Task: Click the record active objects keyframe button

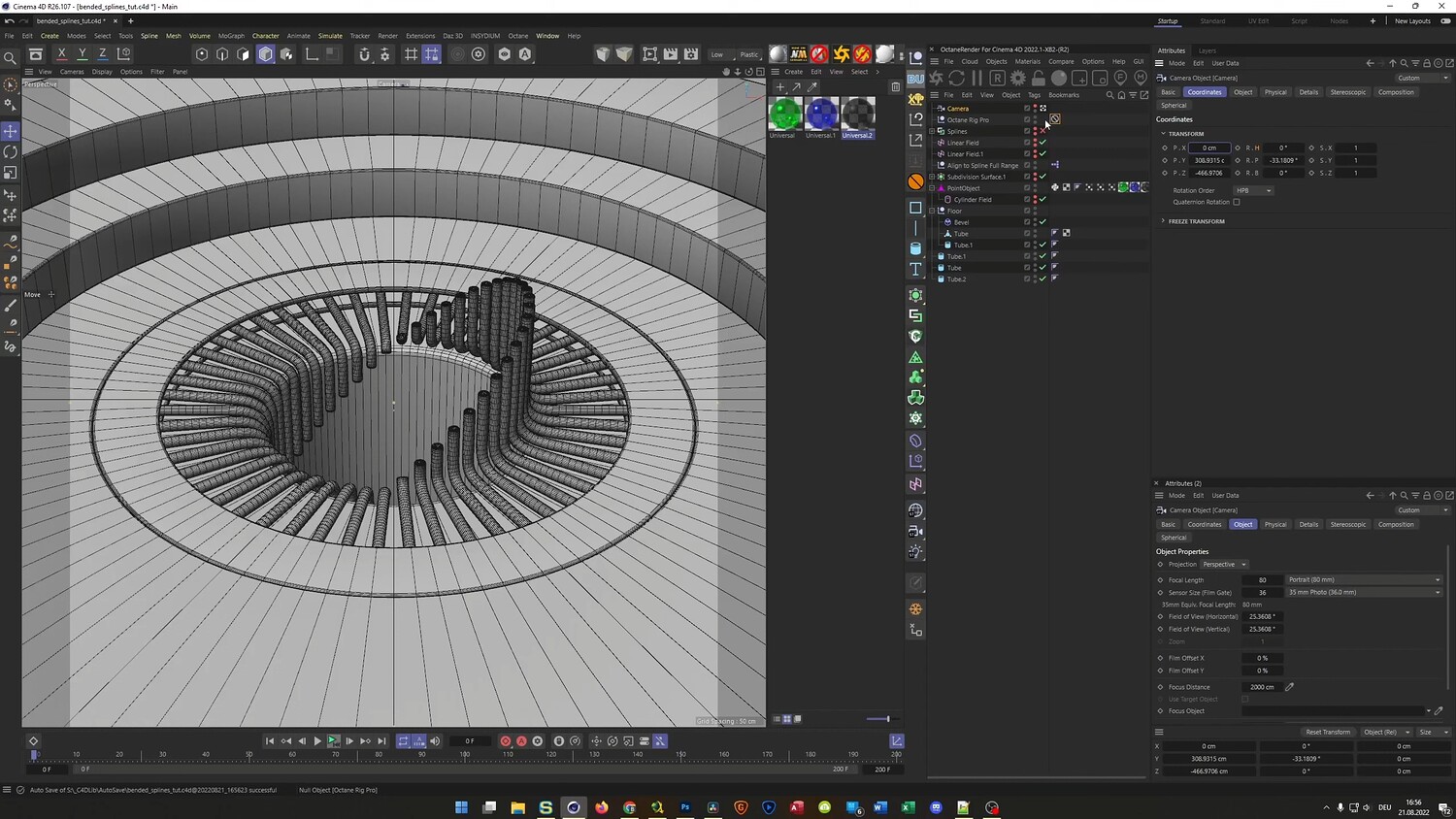Action: click(505, 741)
